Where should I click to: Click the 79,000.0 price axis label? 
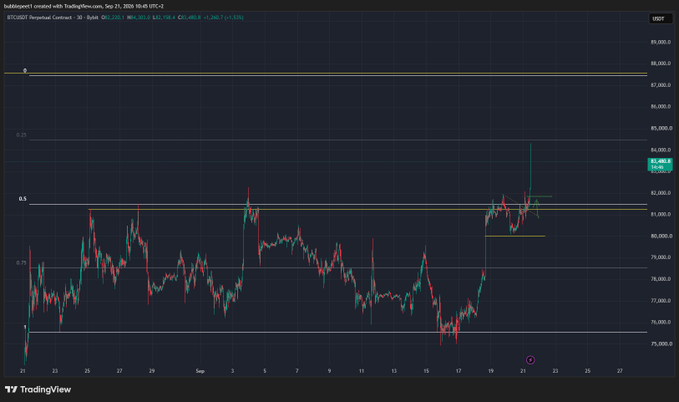click(661, 257)
